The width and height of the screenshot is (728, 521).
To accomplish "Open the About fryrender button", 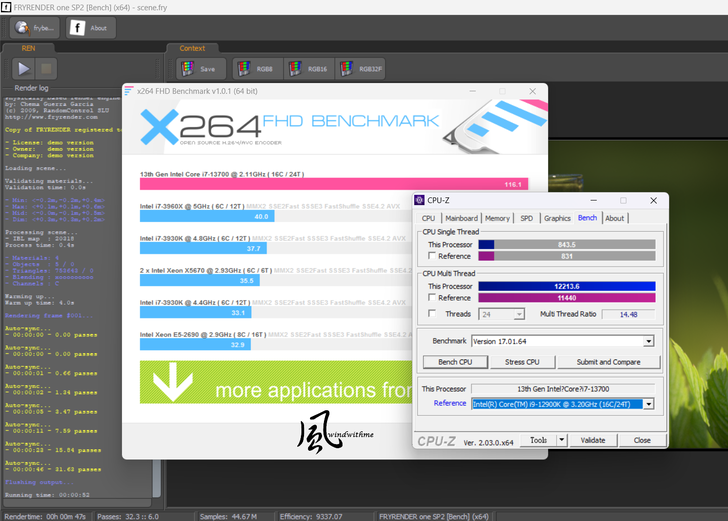I will tap(90, 28).
